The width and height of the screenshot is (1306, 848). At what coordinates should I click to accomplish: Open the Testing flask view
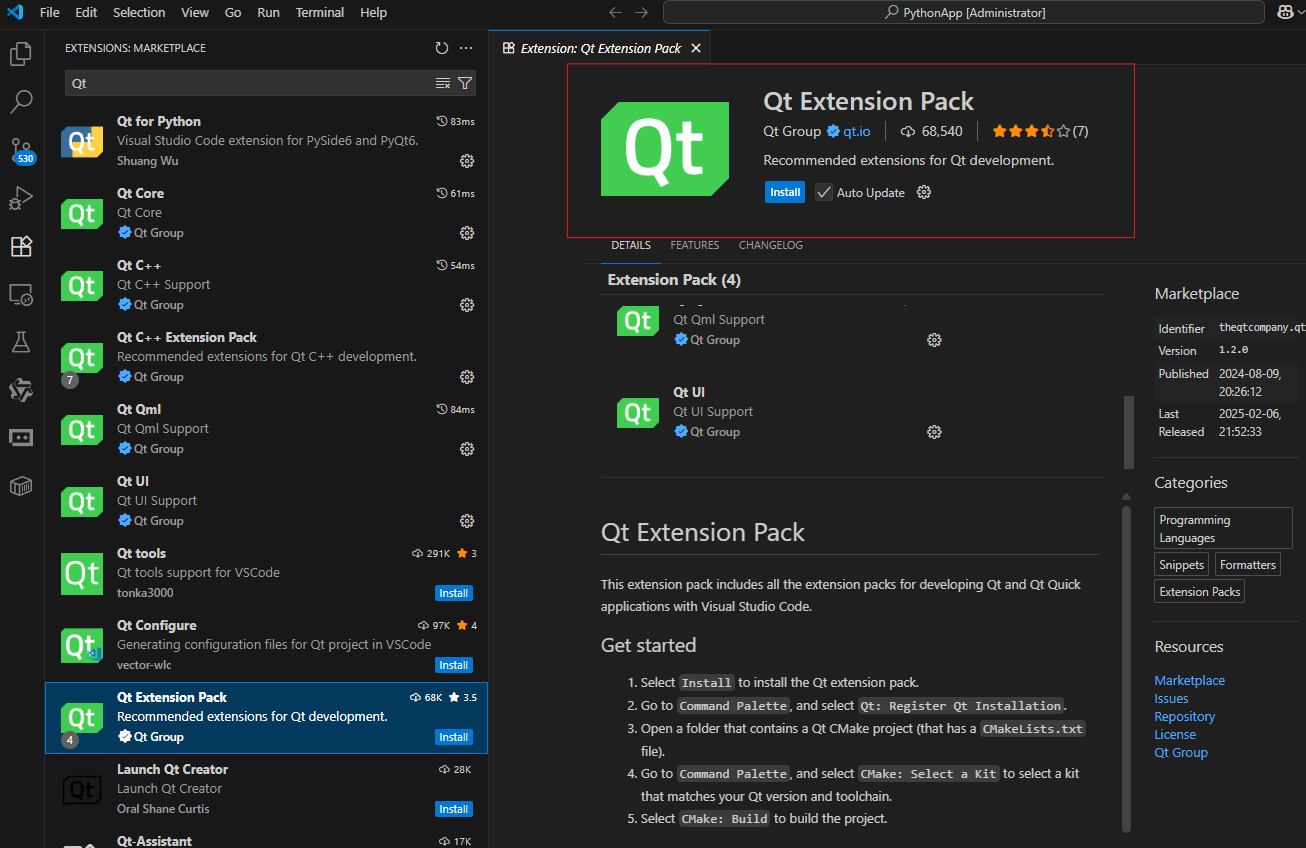point(21,342)
